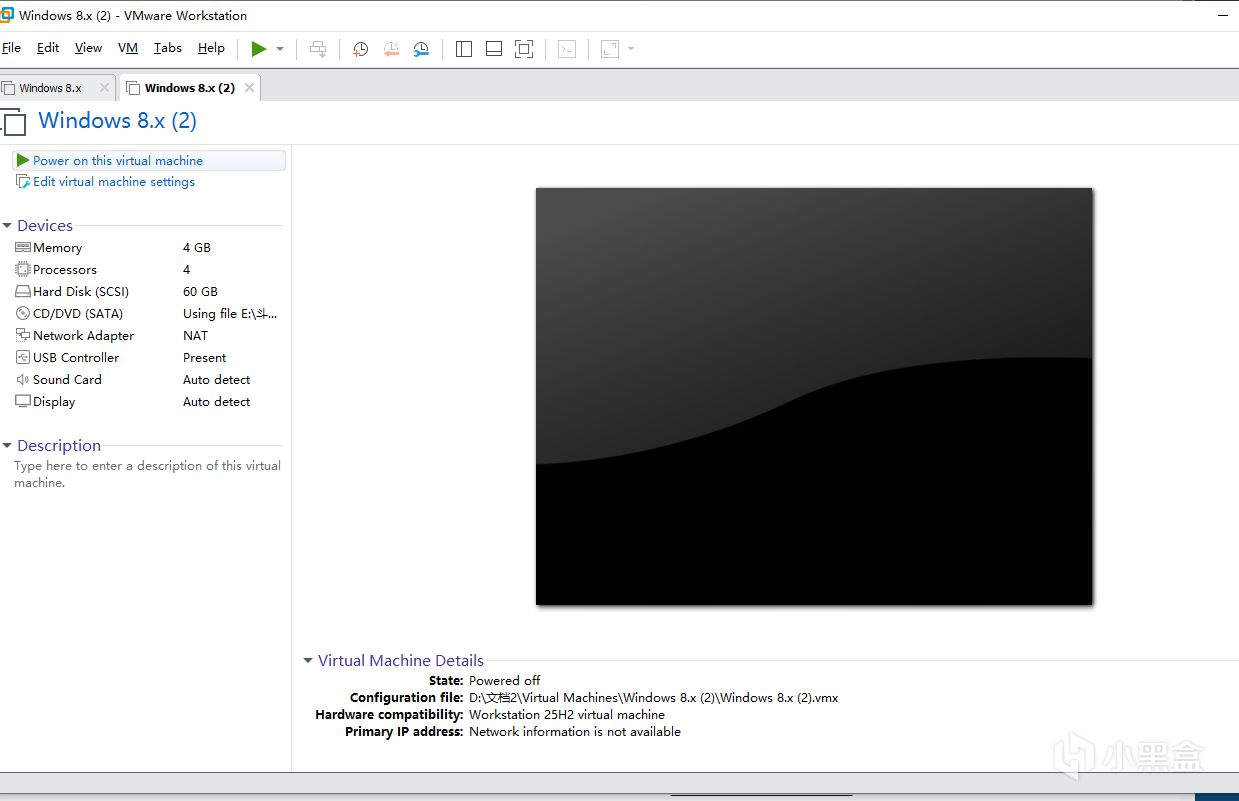Select the Windows 8.x (2) tab
Screen dimensions: 1239x801
(x=189, y=88)
